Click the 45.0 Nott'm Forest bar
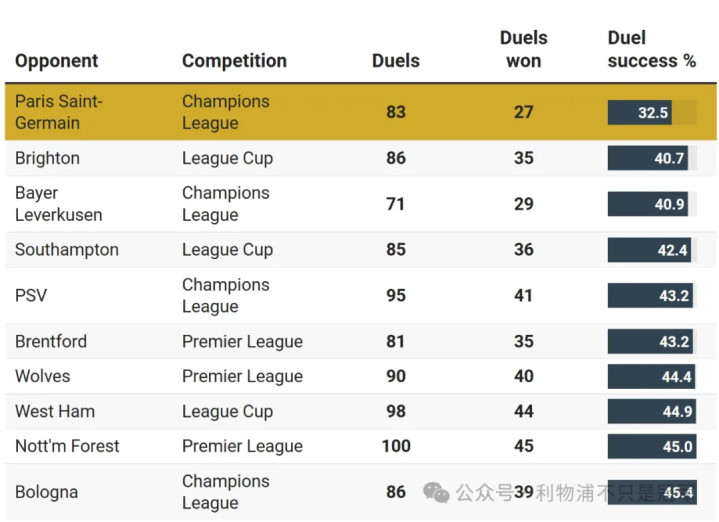Viewport: 719px width, 522px height. click(652, 446)
